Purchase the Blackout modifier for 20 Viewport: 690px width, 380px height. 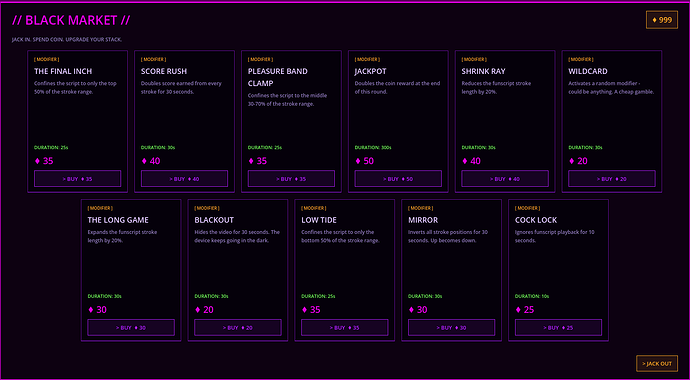pyautogui.click(x=238, y=327)
